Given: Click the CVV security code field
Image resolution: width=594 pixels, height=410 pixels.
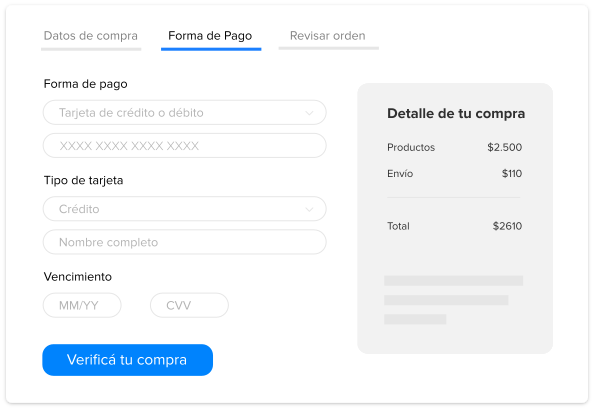Looking at the screenshot, I should [189, 305].
